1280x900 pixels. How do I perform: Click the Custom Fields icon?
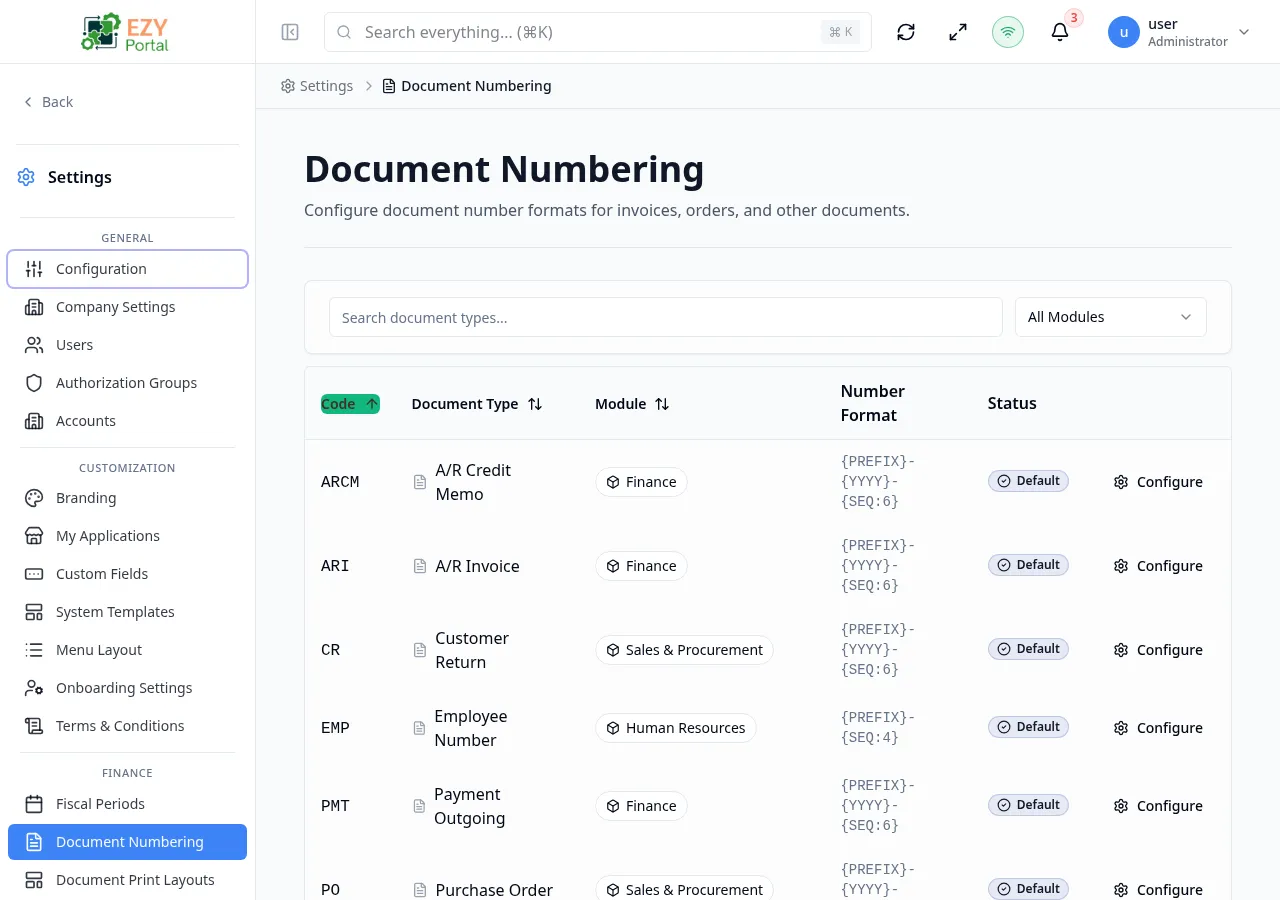click(34, 574)
